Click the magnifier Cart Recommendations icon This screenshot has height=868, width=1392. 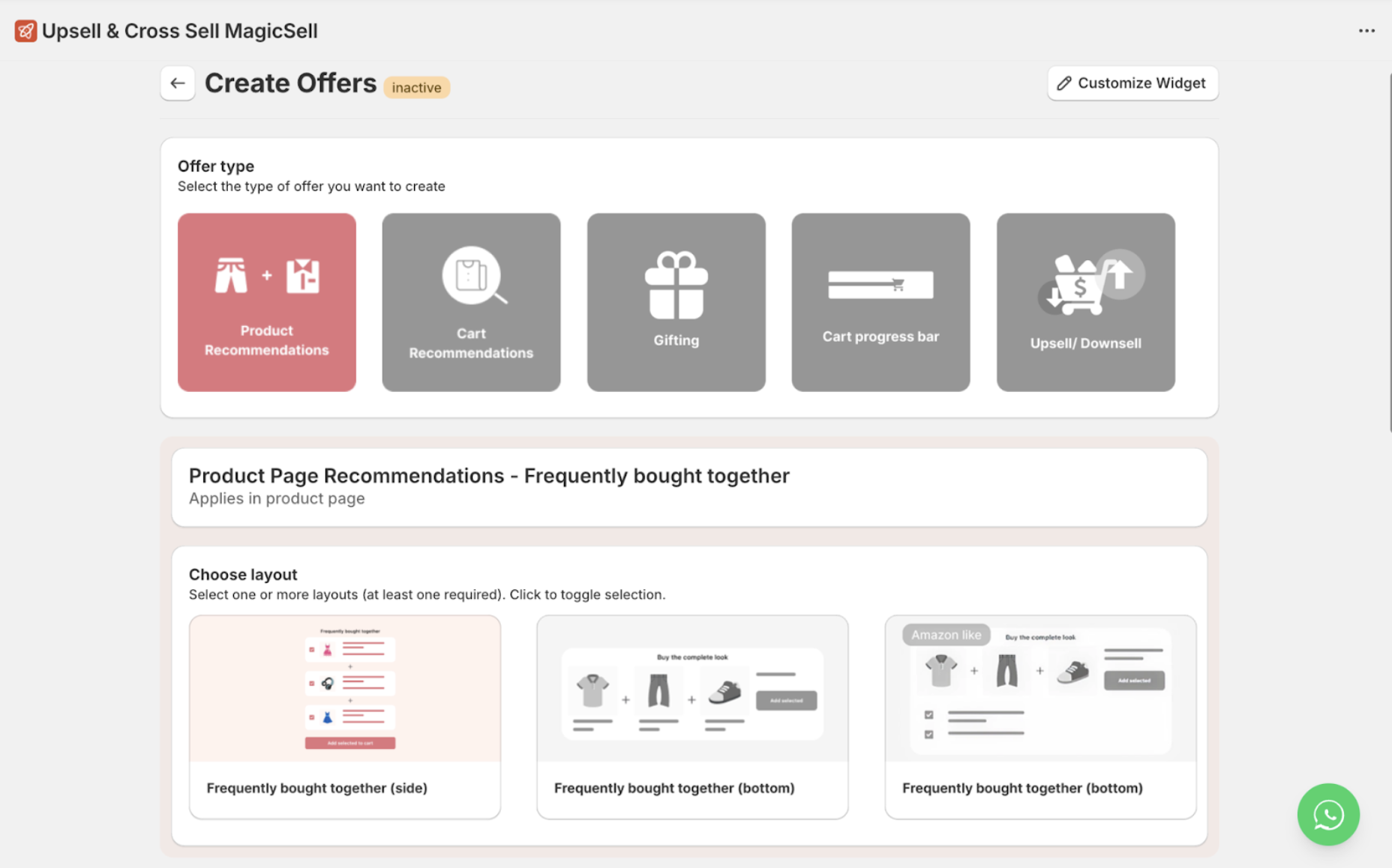pyautogui.click(x=474, y=275)
